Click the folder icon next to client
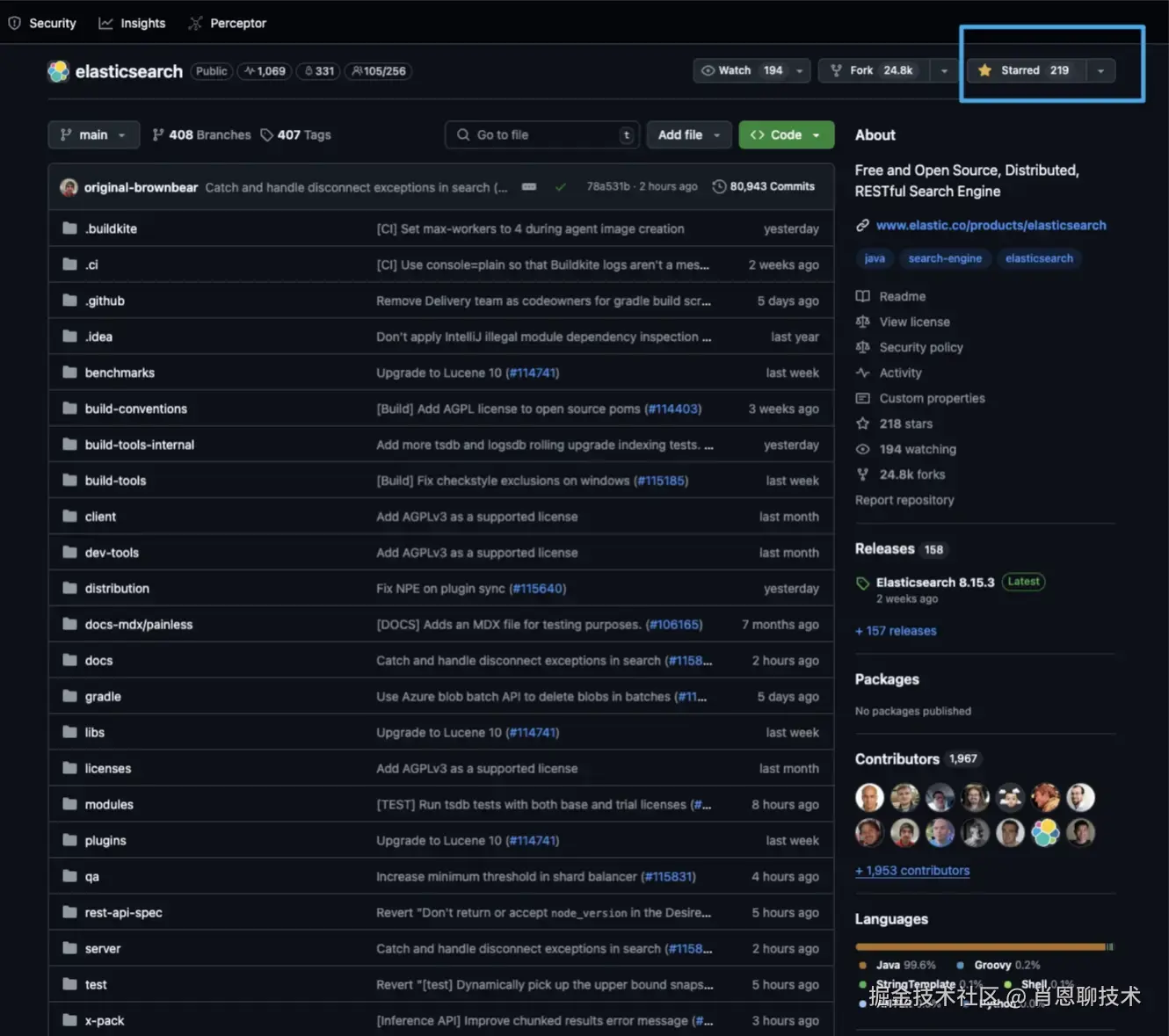Screen dimensions: 1169x1036 click(x=70, y=517)
